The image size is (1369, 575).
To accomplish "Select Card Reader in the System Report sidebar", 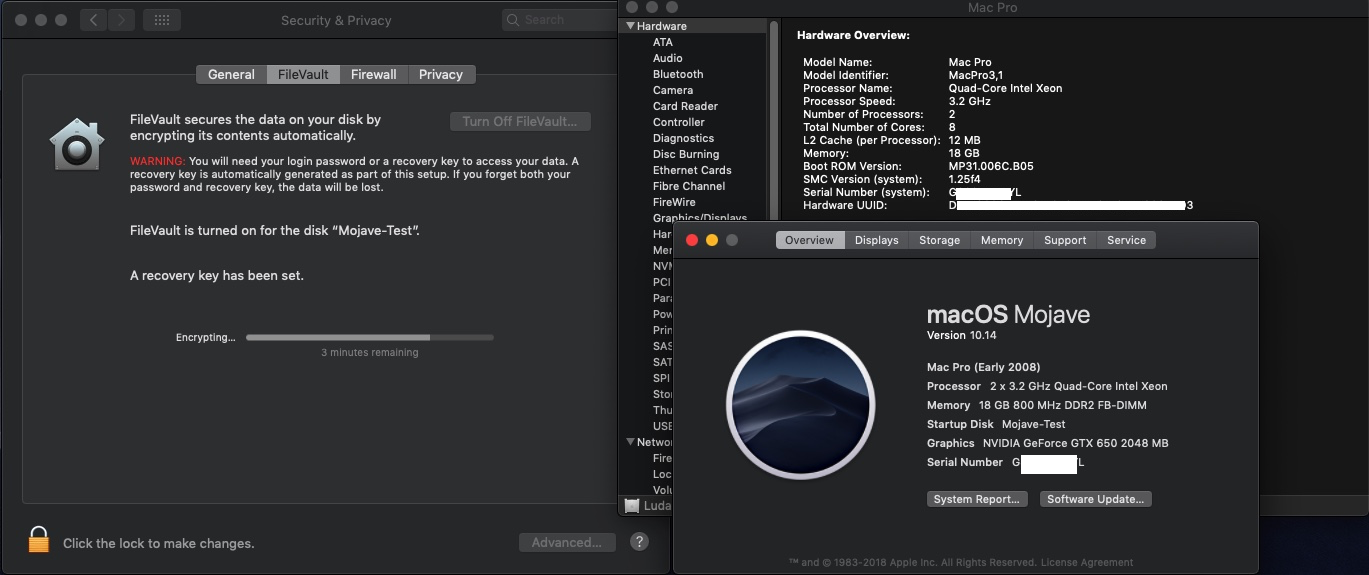I will pos(685,106).
